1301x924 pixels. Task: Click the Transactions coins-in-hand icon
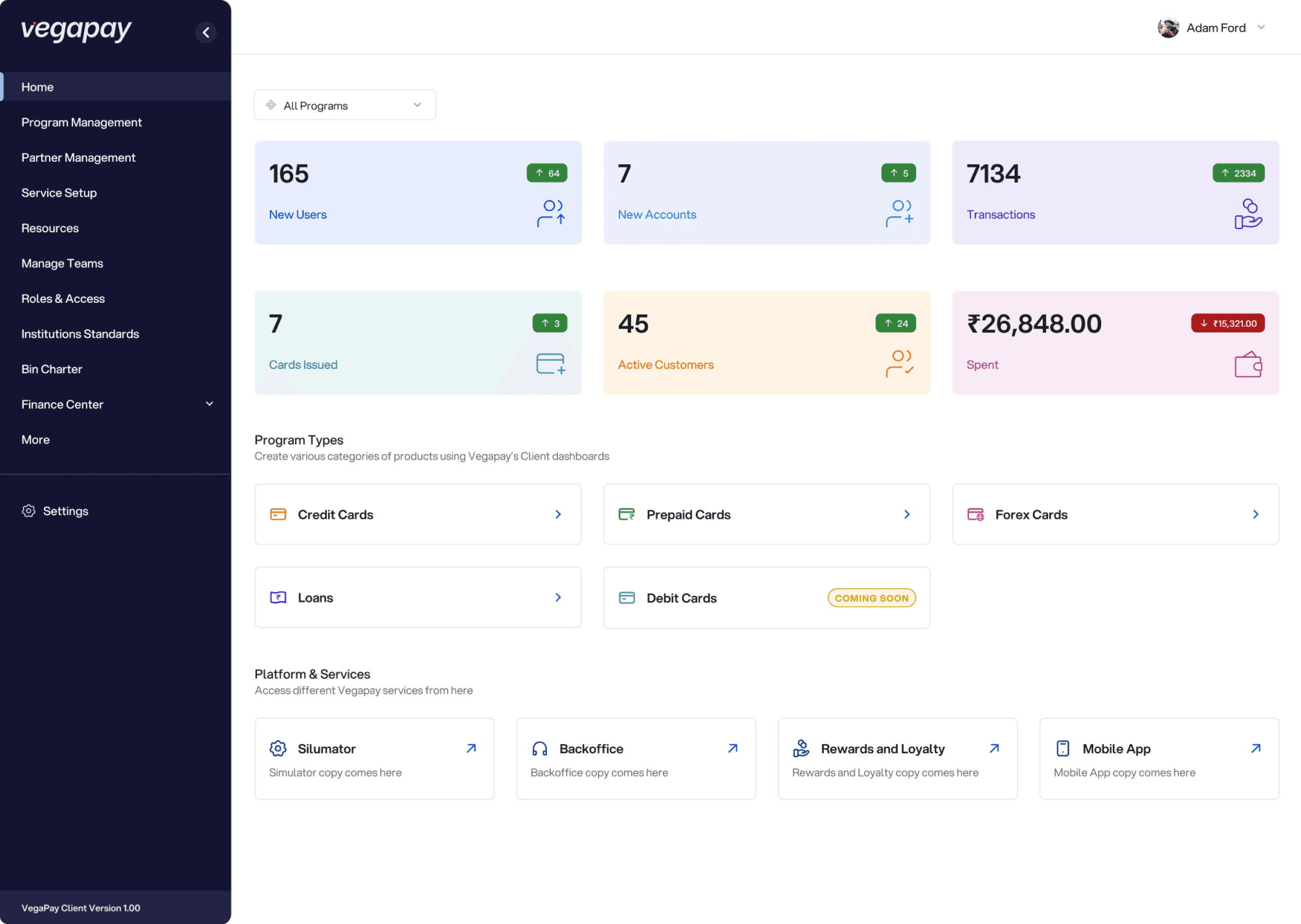coord(1248,214)
